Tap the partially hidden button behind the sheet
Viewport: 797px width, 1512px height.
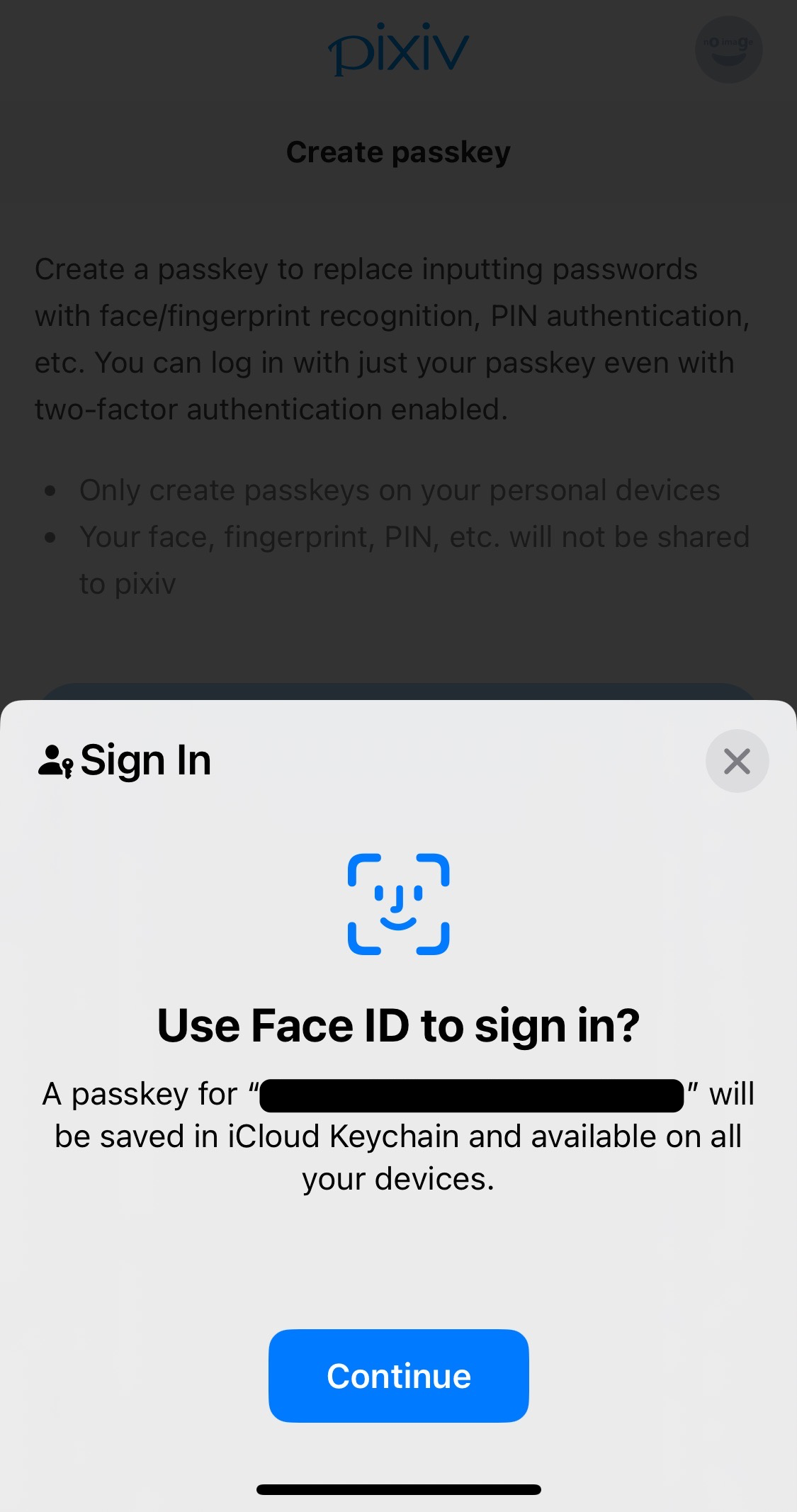tap(398, 692)
